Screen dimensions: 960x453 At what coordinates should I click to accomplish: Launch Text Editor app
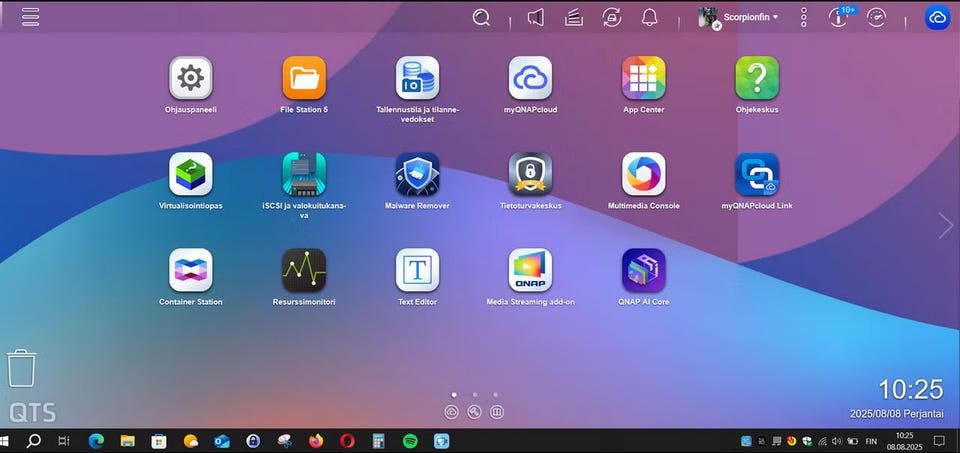tap(418, 270)
